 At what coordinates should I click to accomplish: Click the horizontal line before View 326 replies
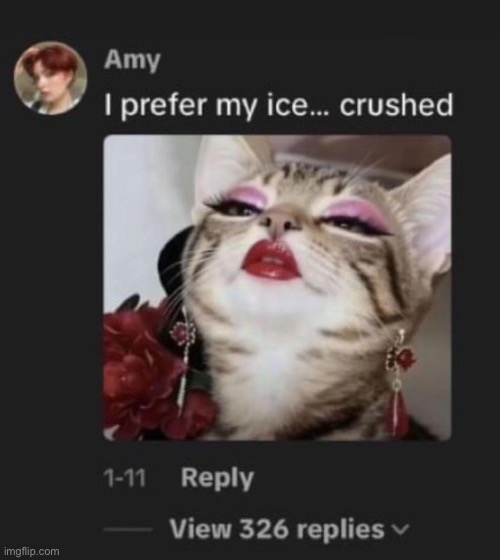click(128, 529)
